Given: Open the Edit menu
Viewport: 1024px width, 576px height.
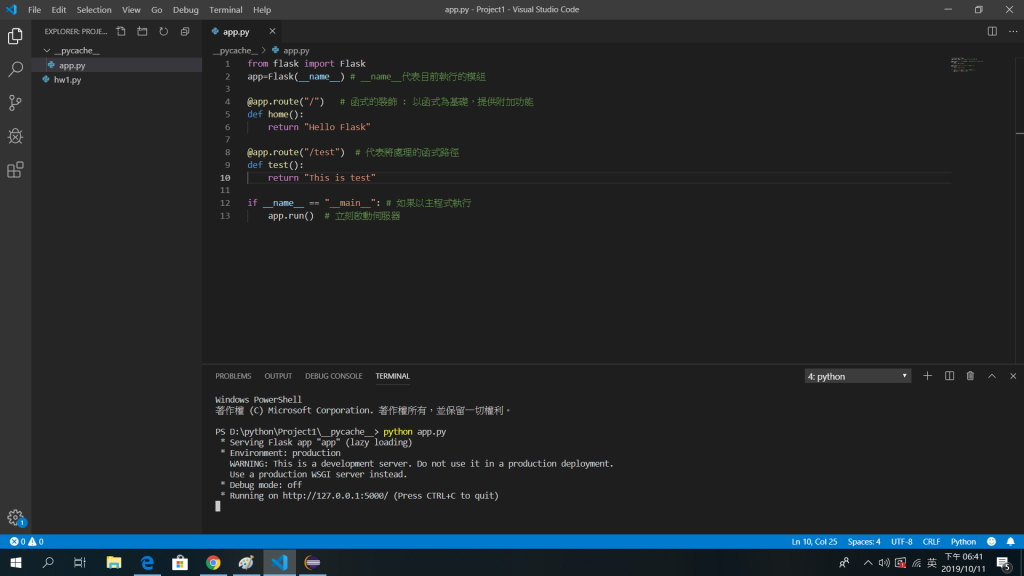Looking at the screenshot, I should (x=59, y=10).
